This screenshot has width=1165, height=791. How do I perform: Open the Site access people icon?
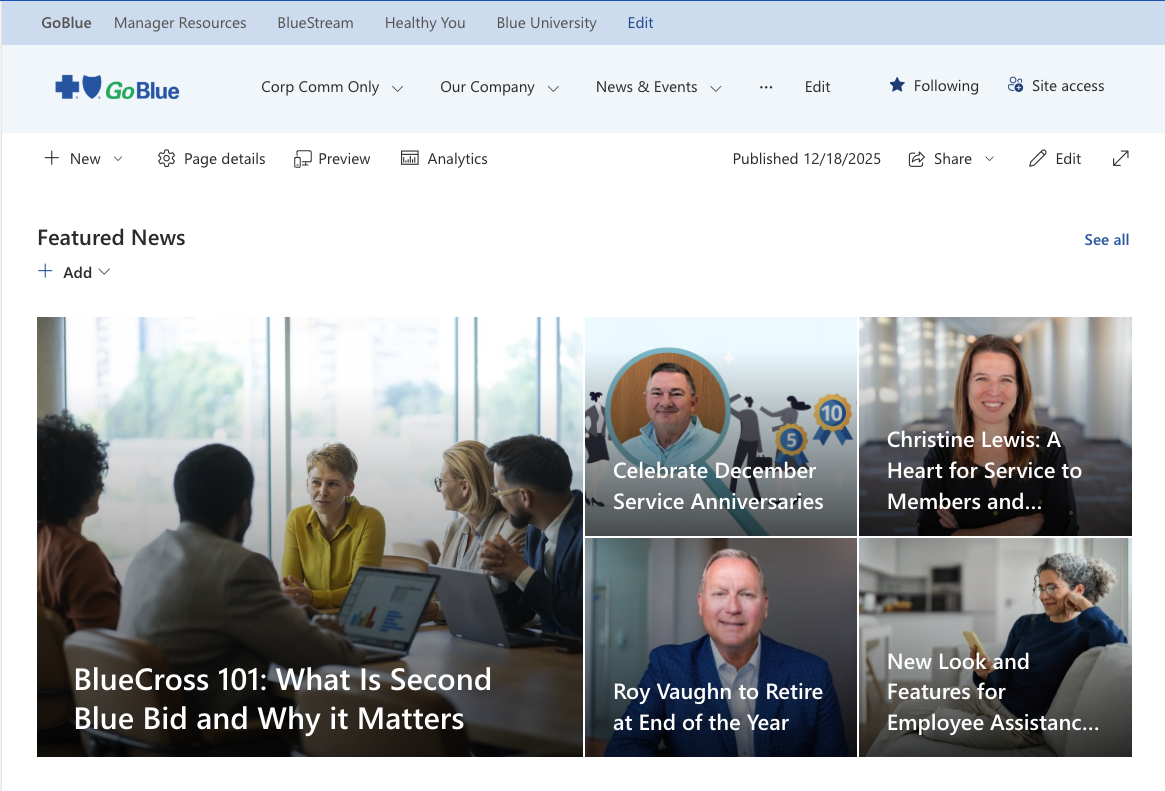tap(1015, 85)
